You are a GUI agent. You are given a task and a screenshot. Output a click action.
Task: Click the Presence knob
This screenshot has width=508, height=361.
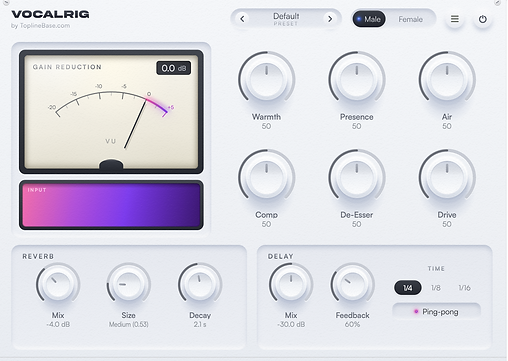click(x=357, y=79)
